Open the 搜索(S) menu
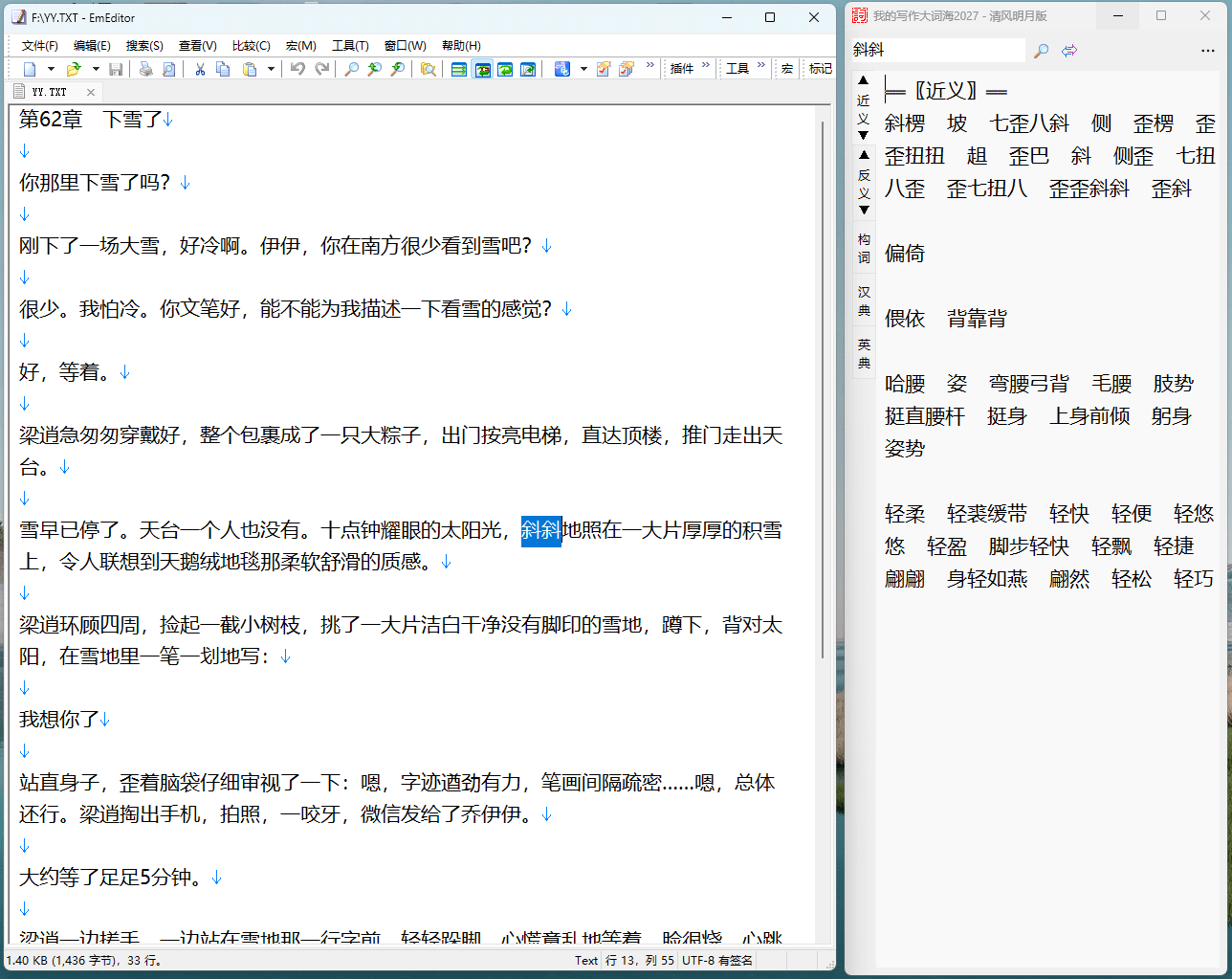 click(144, 46)
